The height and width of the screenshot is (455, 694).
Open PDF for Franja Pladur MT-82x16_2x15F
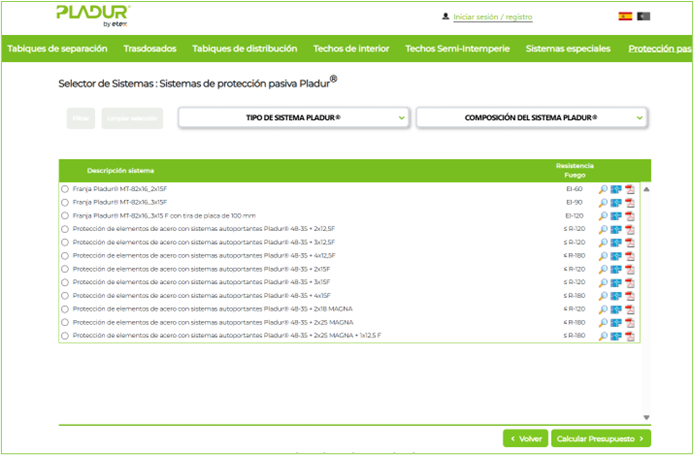tap(631, 189)
